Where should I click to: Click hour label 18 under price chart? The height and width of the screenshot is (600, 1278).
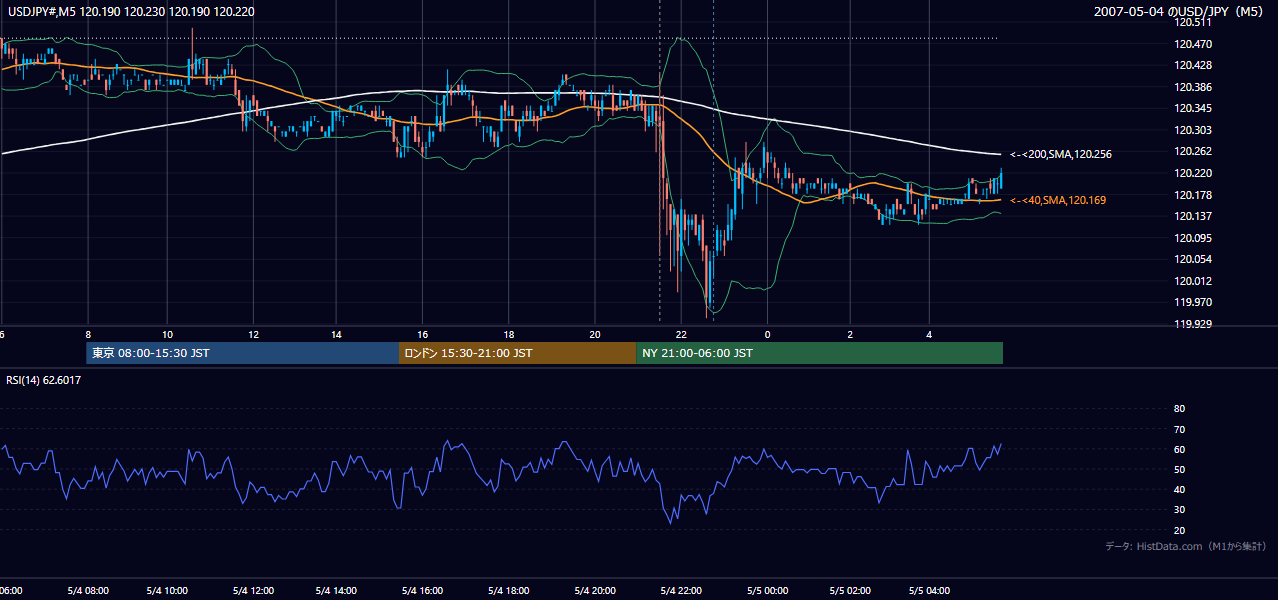[x=509, y=335]
